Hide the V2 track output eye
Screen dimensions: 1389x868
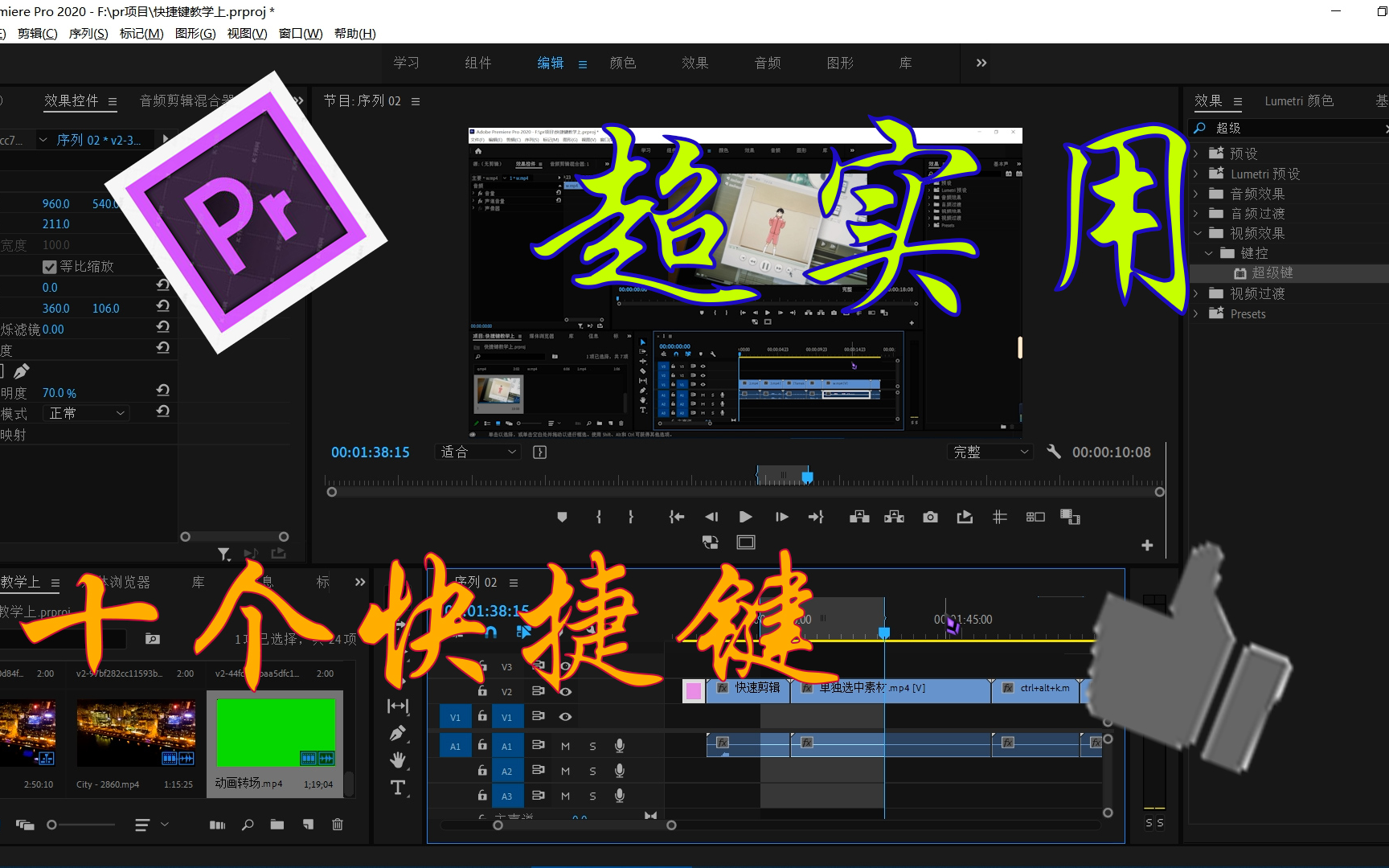click(x=565, y=691)
